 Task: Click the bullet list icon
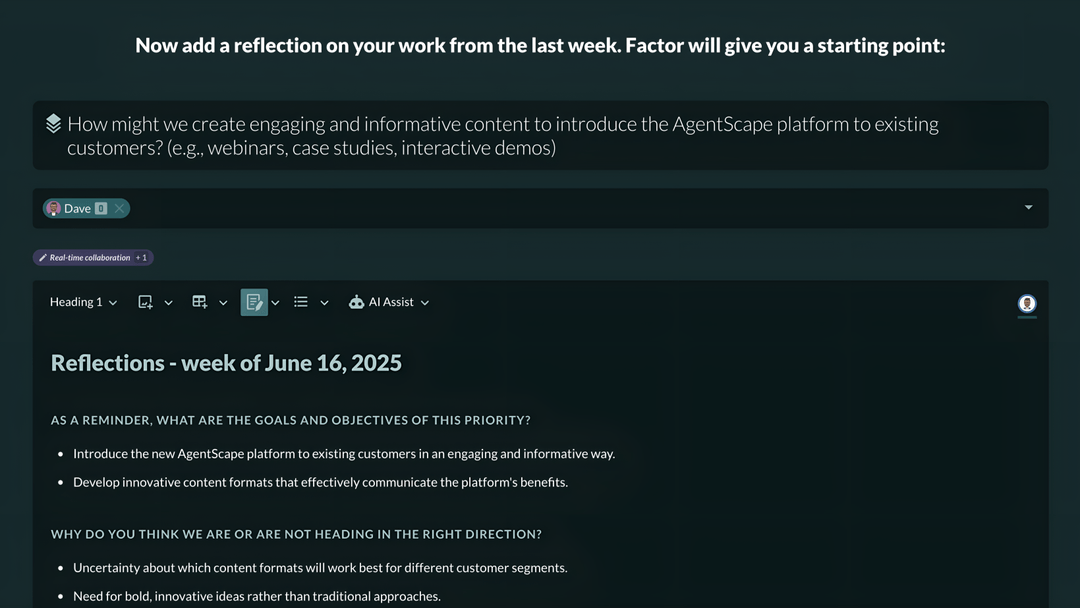click(x=301, y=302)
